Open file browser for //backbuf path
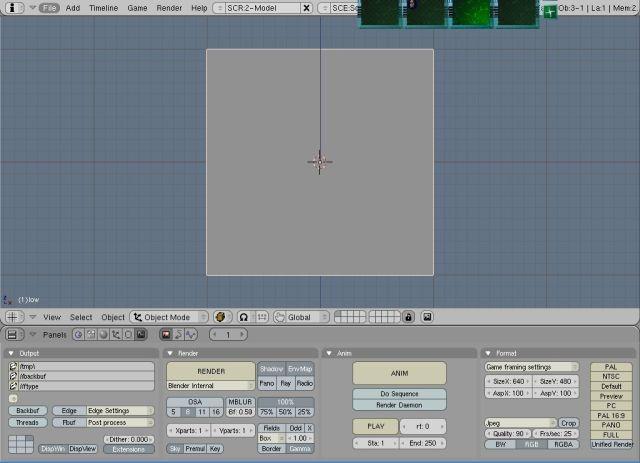This screenshot has width=640, height=463. tap(13, 376)
